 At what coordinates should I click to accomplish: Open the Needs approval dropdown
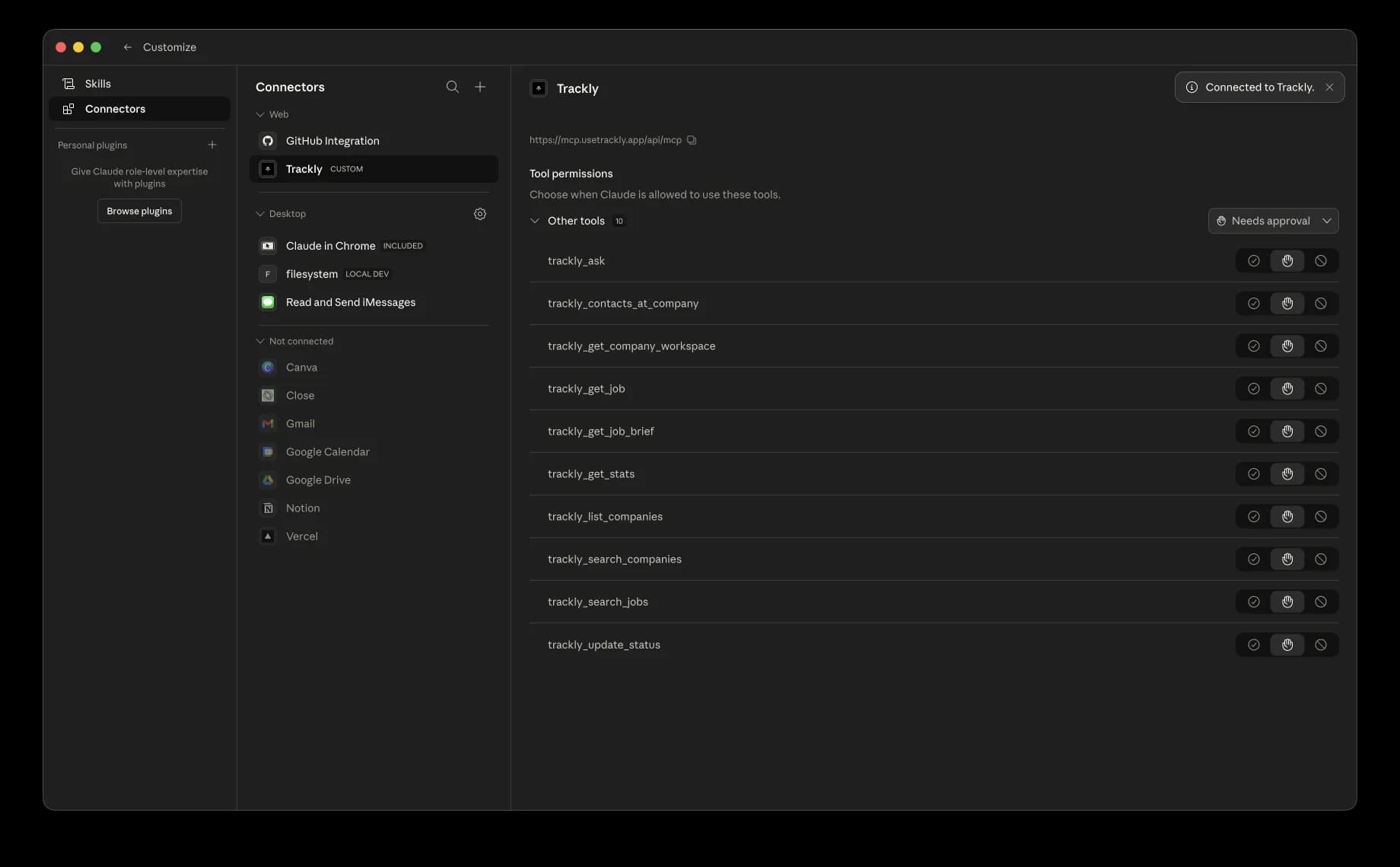[1274, 221]
